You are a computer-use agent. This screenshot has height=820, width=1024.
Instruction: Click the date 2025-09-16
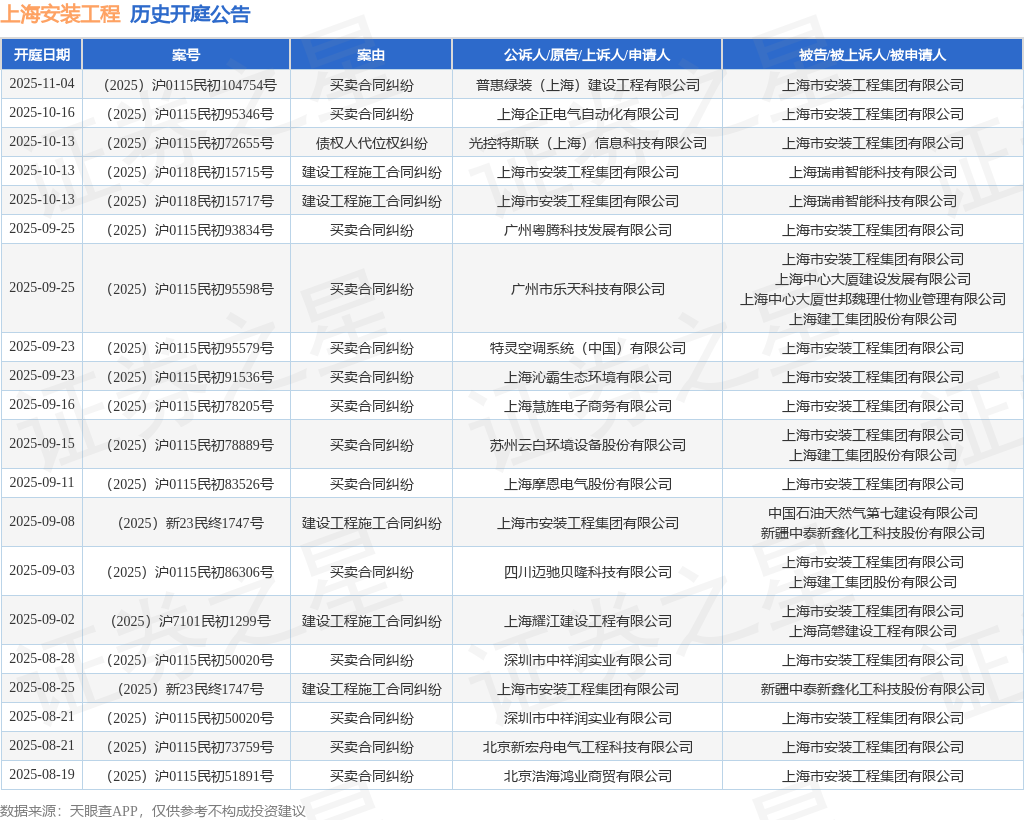42,405
